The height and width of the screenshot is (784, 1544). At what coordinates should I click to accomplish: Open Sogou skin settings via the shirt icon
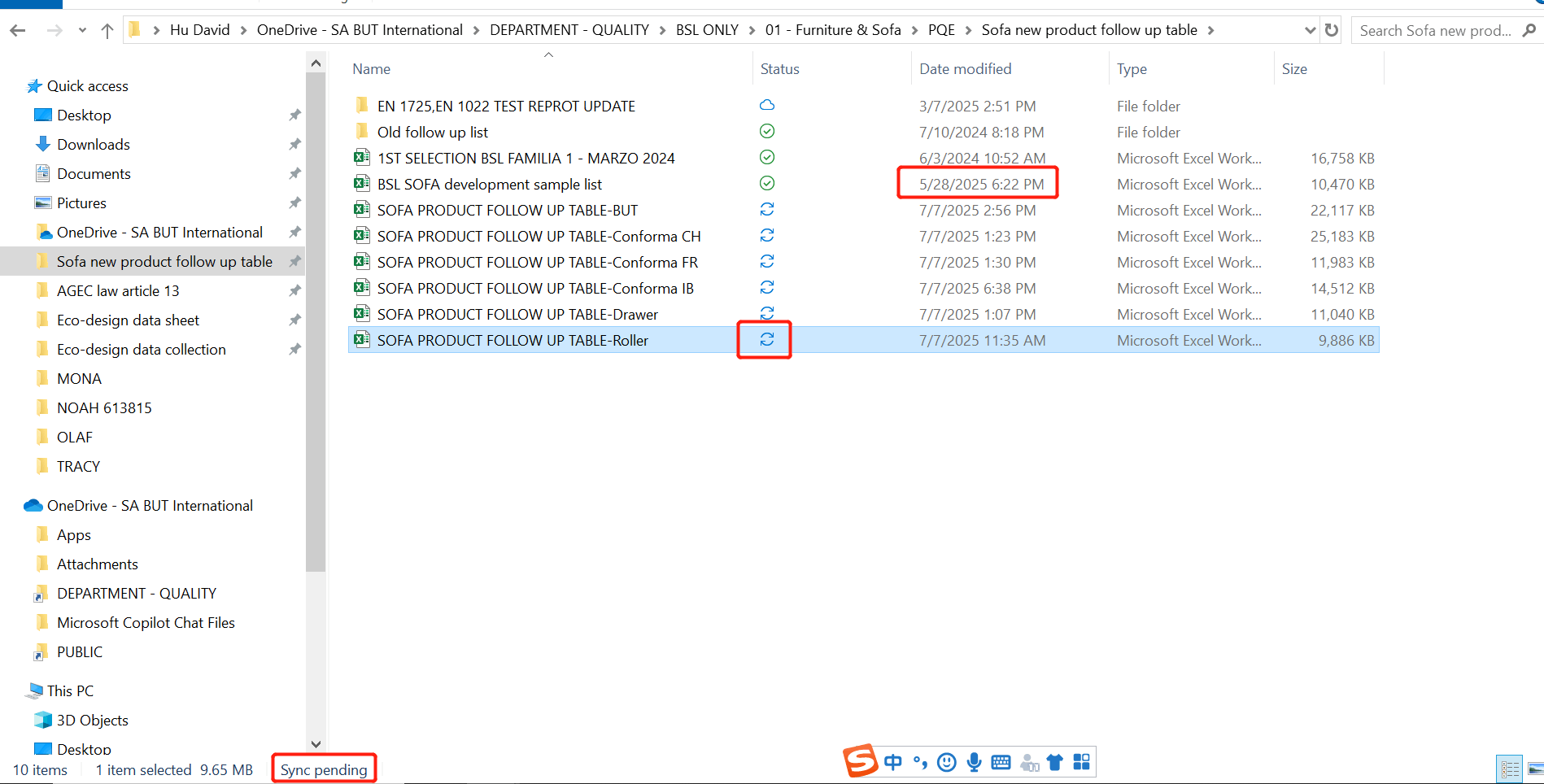pyautogui.click(x=1055, y=762)
